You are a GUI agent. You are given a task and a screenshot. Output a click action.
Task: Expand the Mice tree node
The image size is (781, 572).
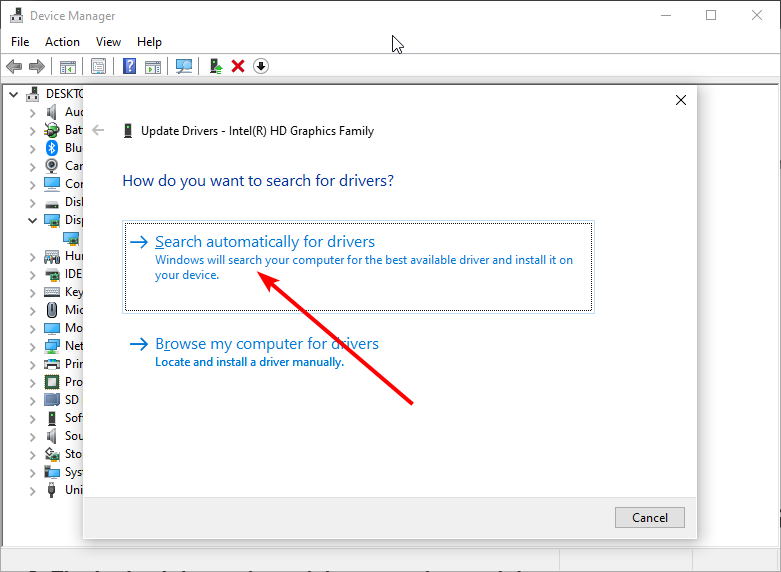[x=32, y=311]
